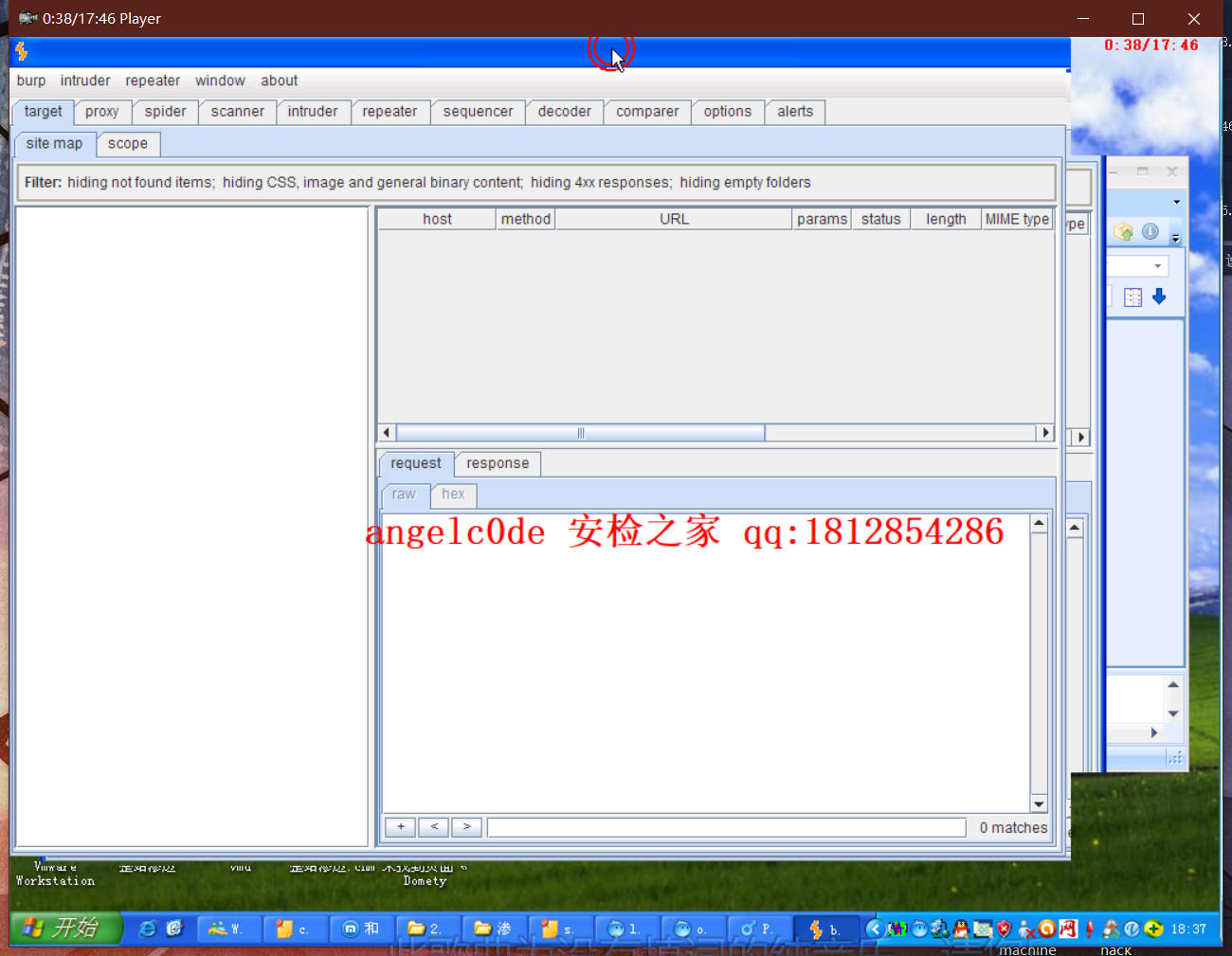This screenshot has height=956, width=1232.
Task: Click the blue download arrow in background window
Action: (1159, 298)
